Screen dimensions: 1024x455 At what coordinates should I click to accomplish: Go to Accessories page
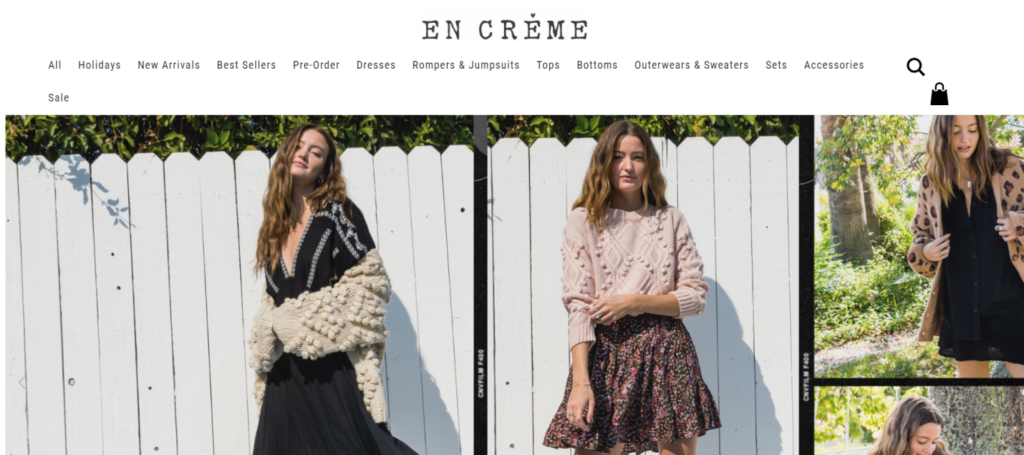coord(833,65)
